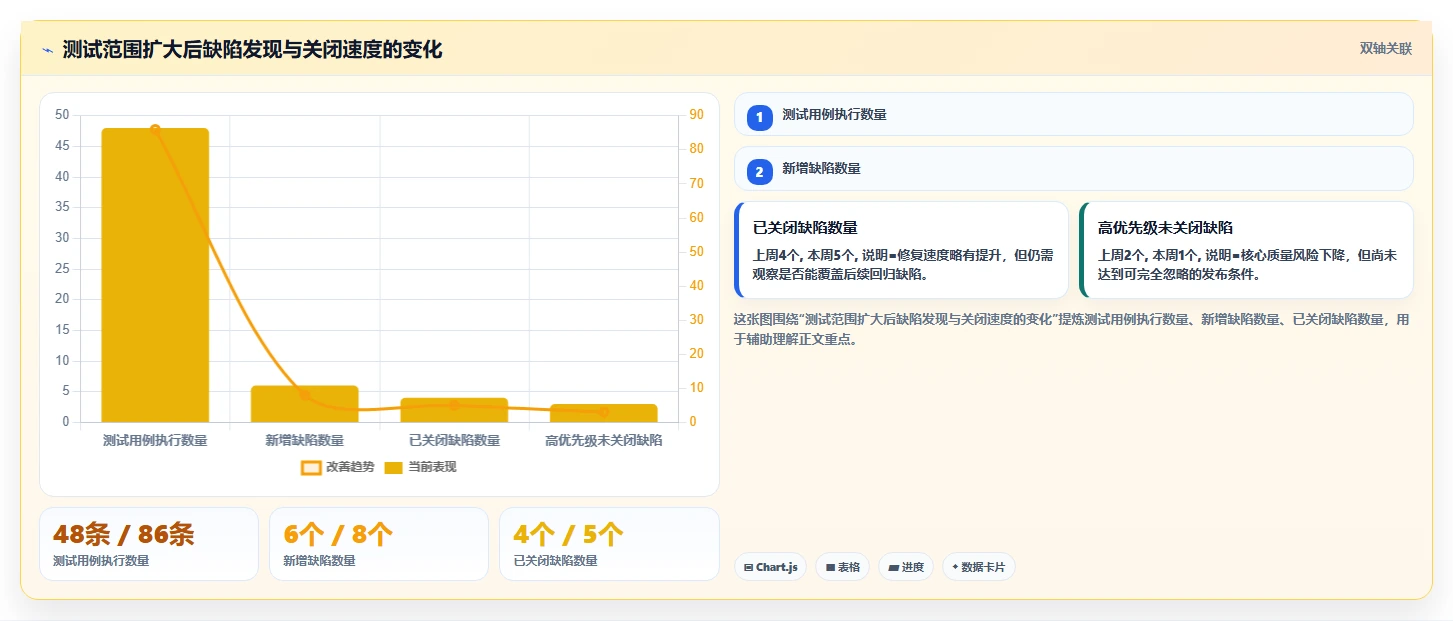This screenshot has width=1453, height=621.
Task: Click the trend line point at 86
Action: (155, 129)
